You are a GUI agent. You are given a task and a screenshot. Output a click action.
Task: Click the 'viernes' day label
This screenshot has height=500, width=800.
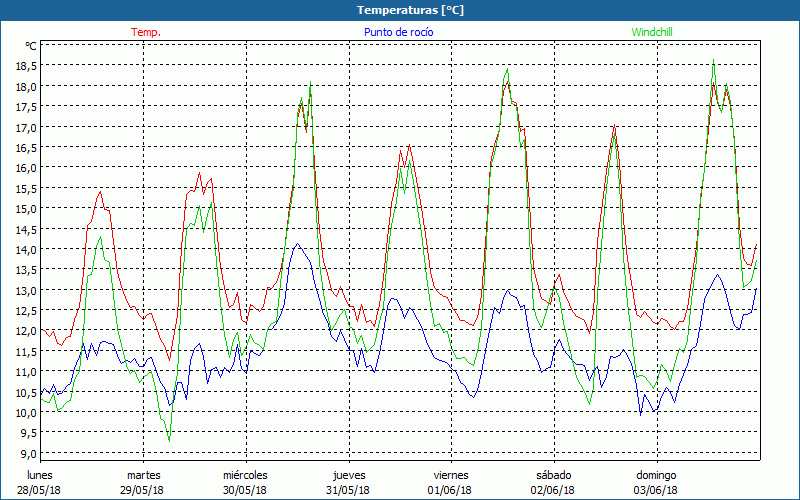point(452,475)
